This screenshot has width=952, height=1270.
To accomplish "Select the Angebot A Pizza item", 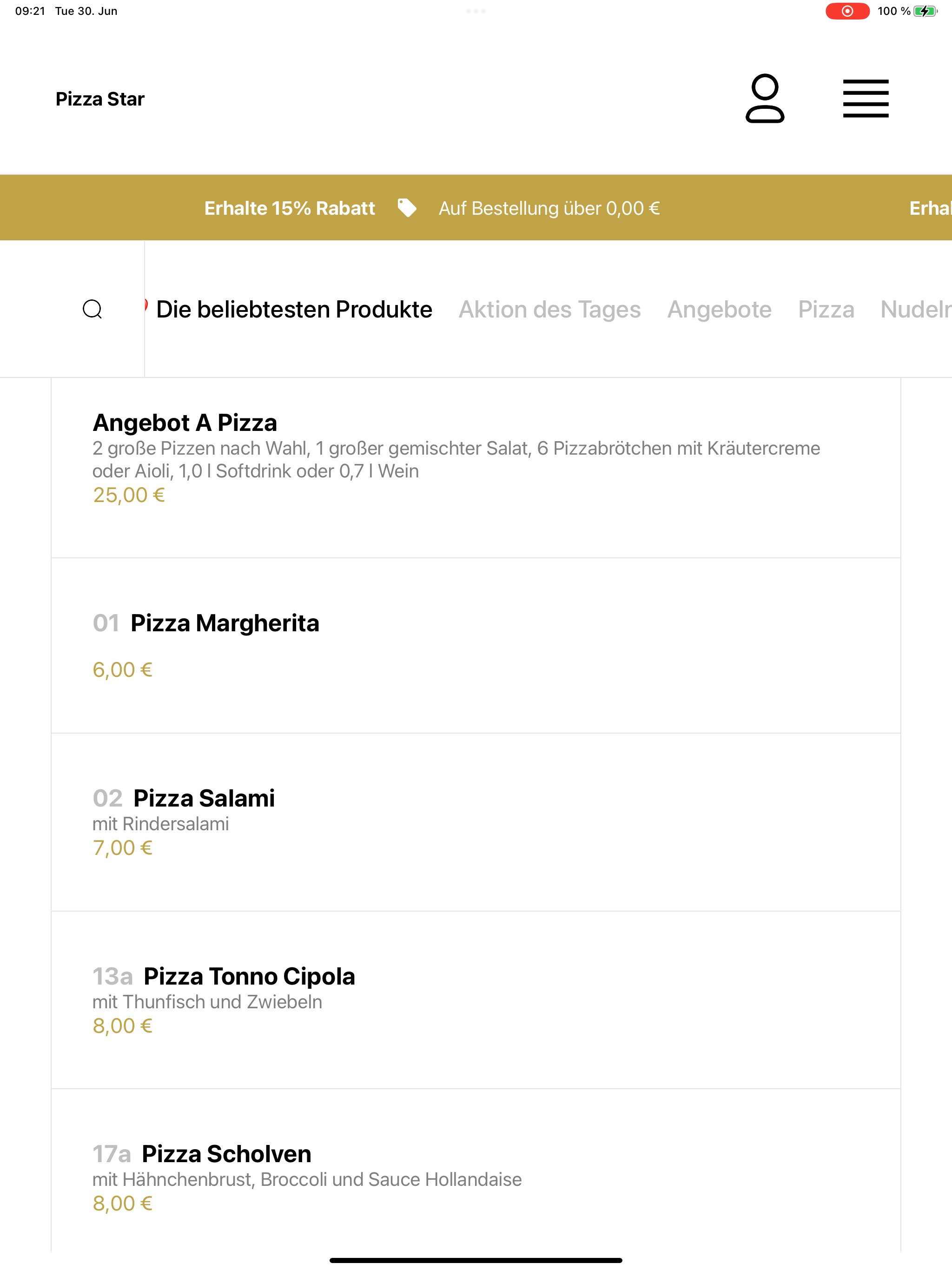I will pos(476,467).
